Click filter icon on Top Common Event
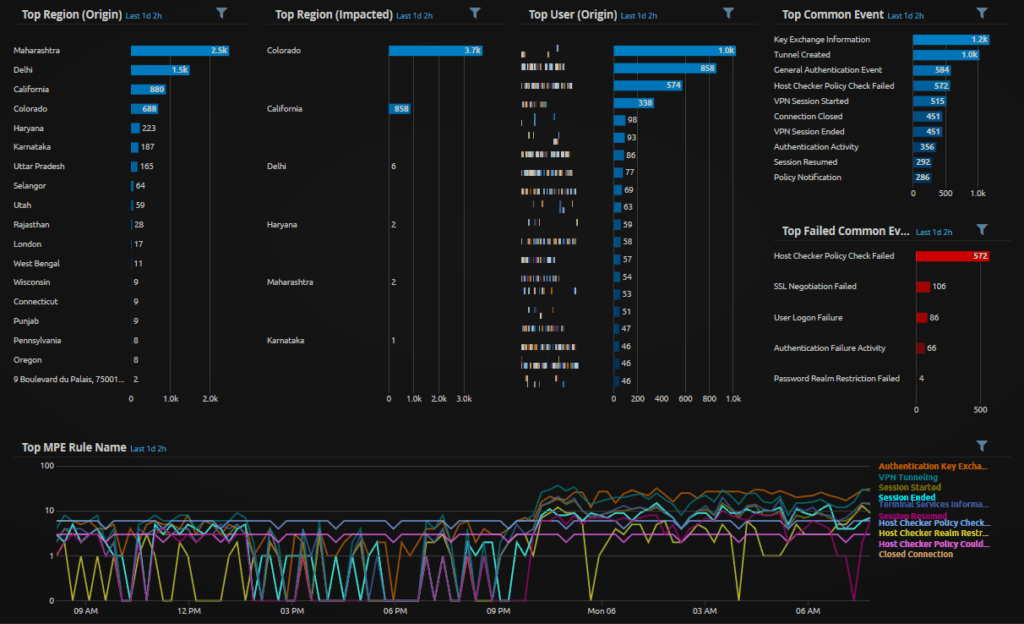The width and height of the screenshot is (1024, 624). (x=982, y=13)
